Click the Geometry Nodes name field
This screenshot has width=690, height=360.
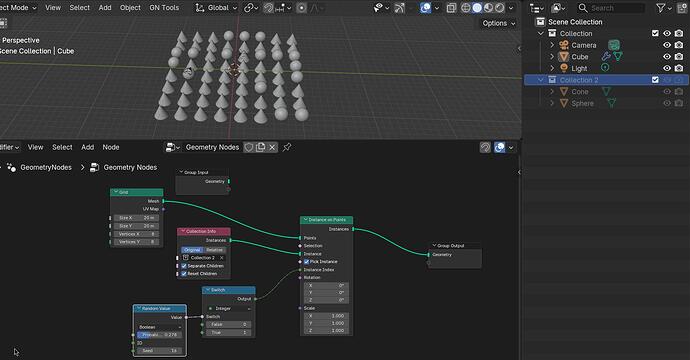pos(212,147)
